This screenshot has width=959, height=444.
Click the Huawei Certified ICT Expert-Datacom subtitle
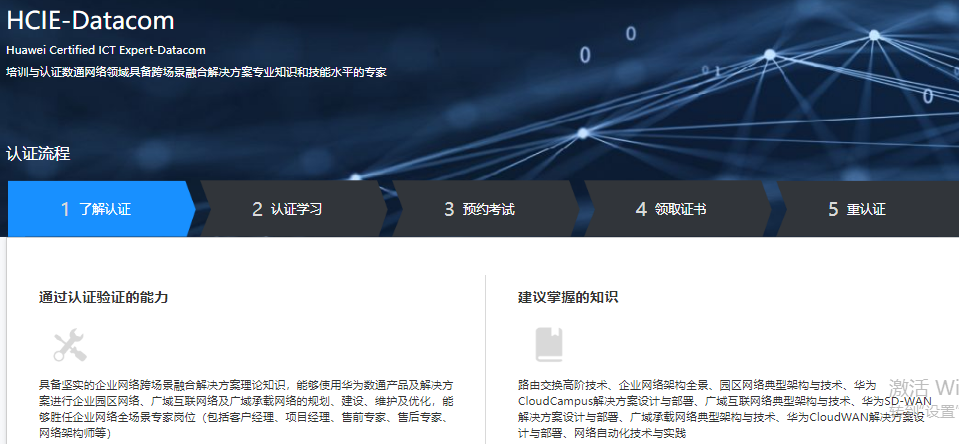pyautogui.click(x=105, y=49)
